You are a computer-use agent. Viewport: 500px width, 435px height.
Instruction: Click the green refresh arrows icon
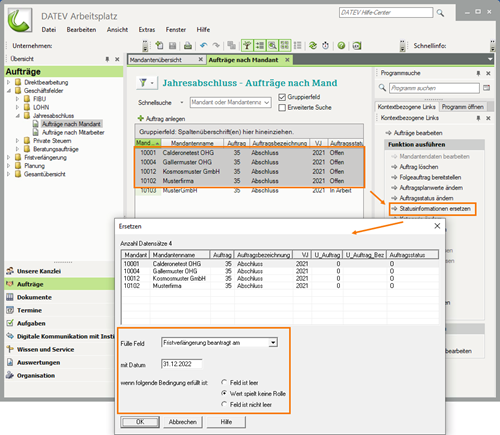point(313,45)
